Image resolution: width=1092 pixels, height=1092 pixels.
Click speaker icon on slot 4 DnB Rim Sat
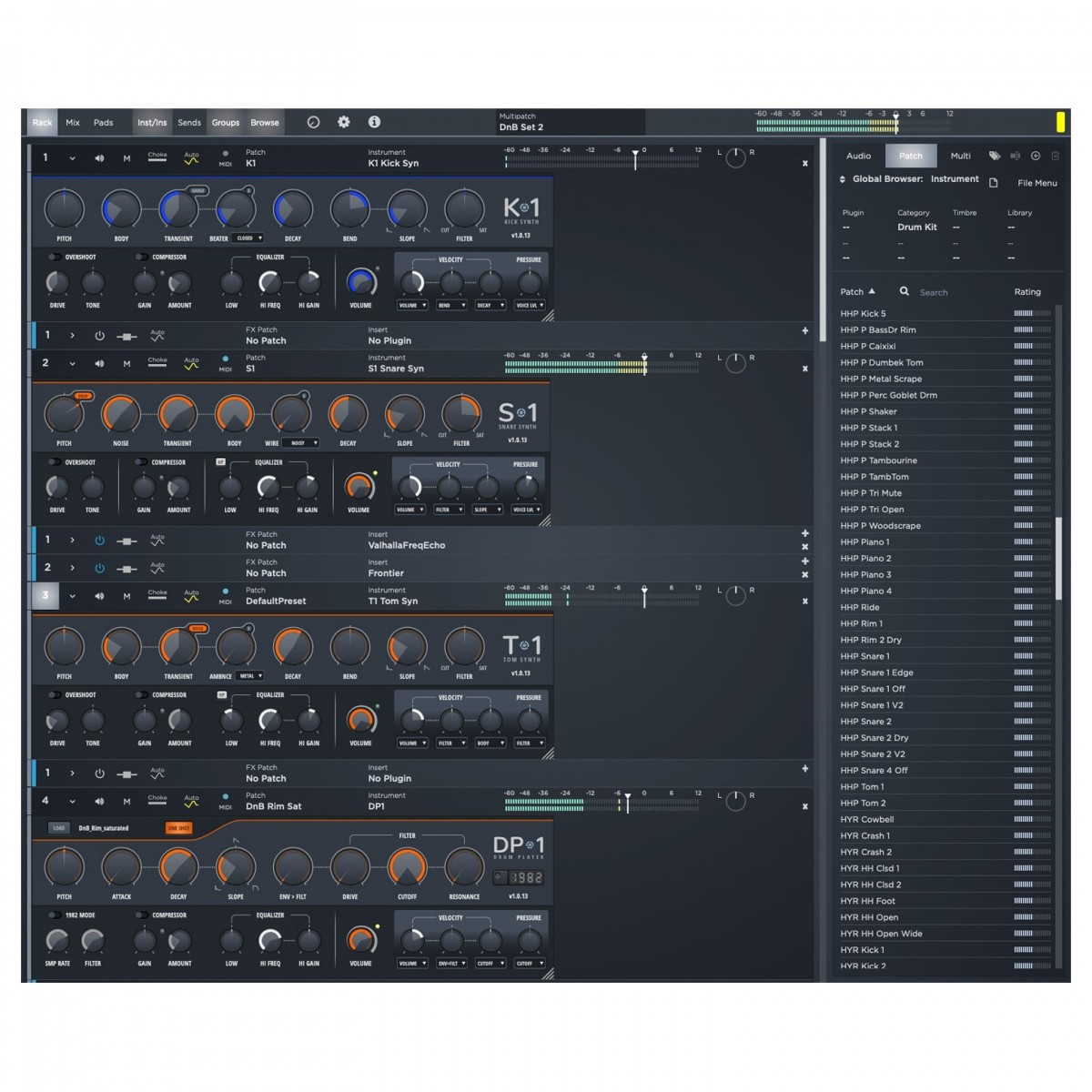[99, 801]
